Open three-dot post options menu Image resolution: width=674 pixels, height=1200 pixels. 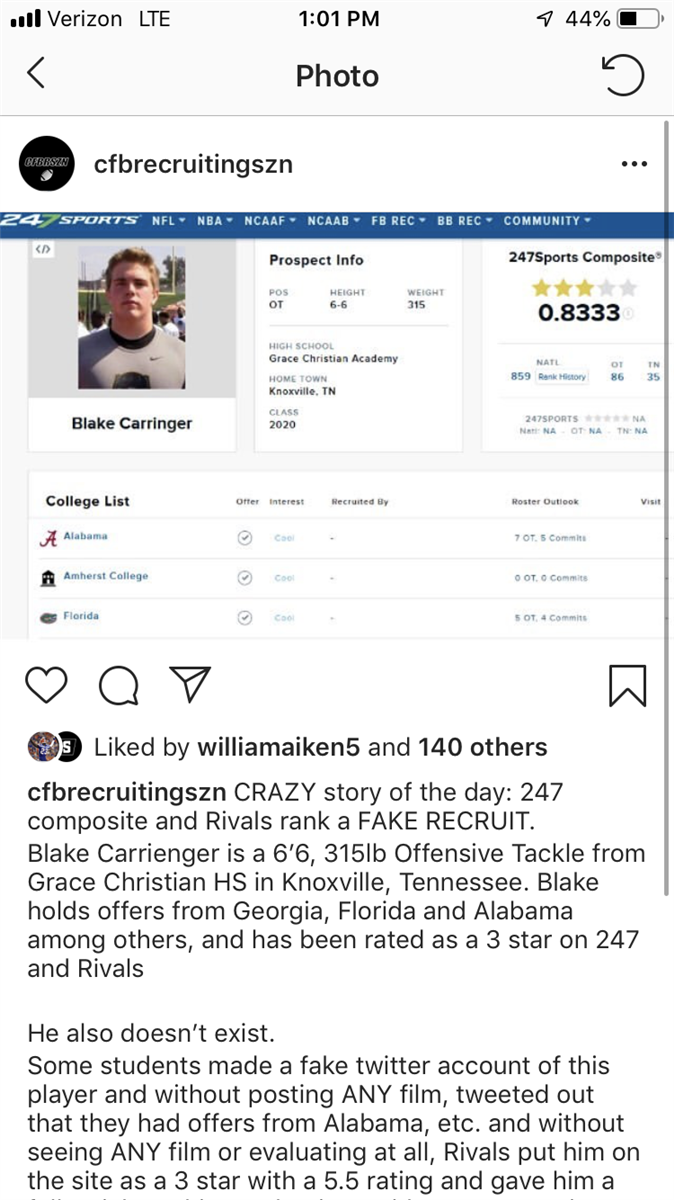tap(634, 164)
